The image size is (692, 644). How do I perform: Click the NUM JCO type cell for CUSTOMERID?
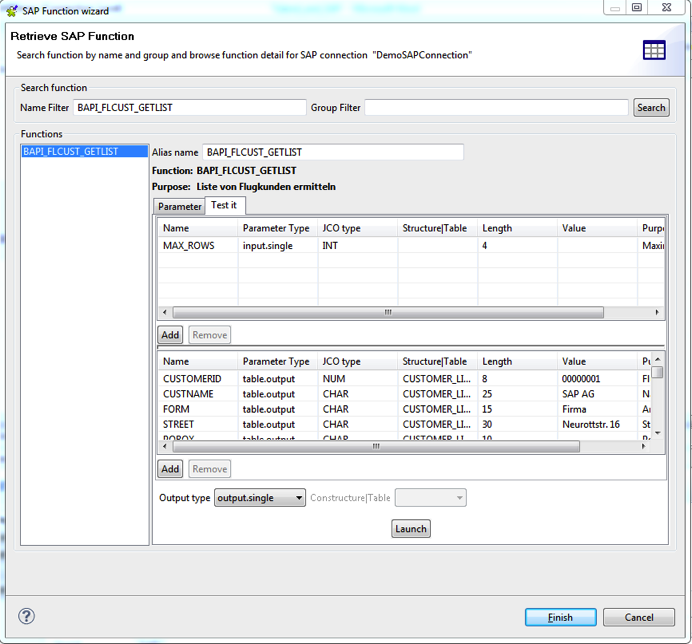[357, 379]
